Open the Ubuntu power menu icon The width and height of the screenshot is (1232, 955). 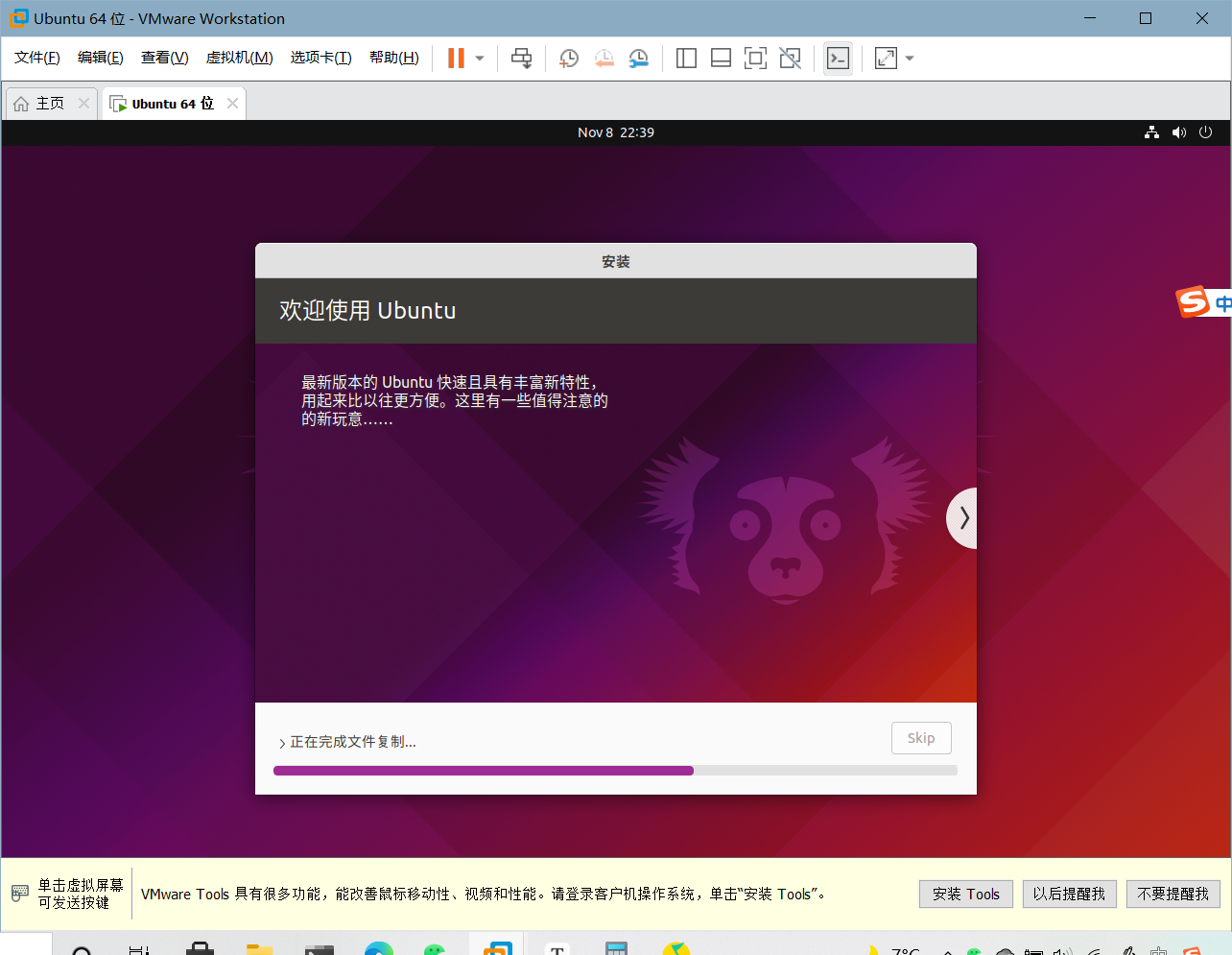(1205, 132)
